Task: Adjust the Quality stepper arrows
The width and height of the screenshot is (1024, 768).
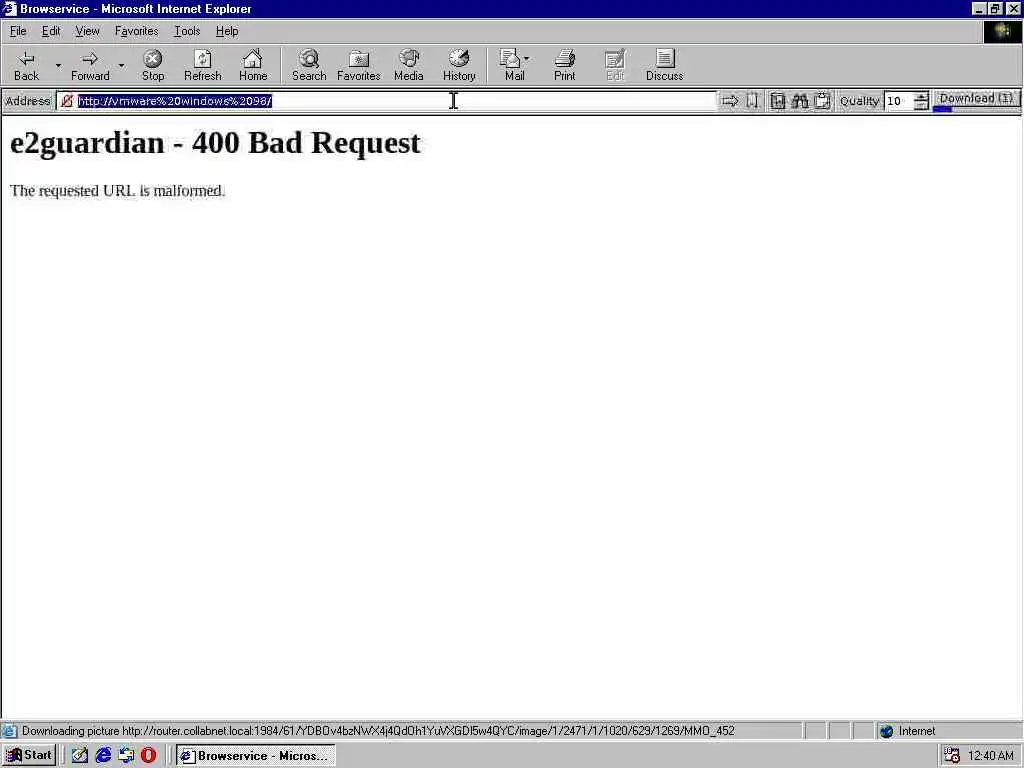Action: (x=921, y=101)
